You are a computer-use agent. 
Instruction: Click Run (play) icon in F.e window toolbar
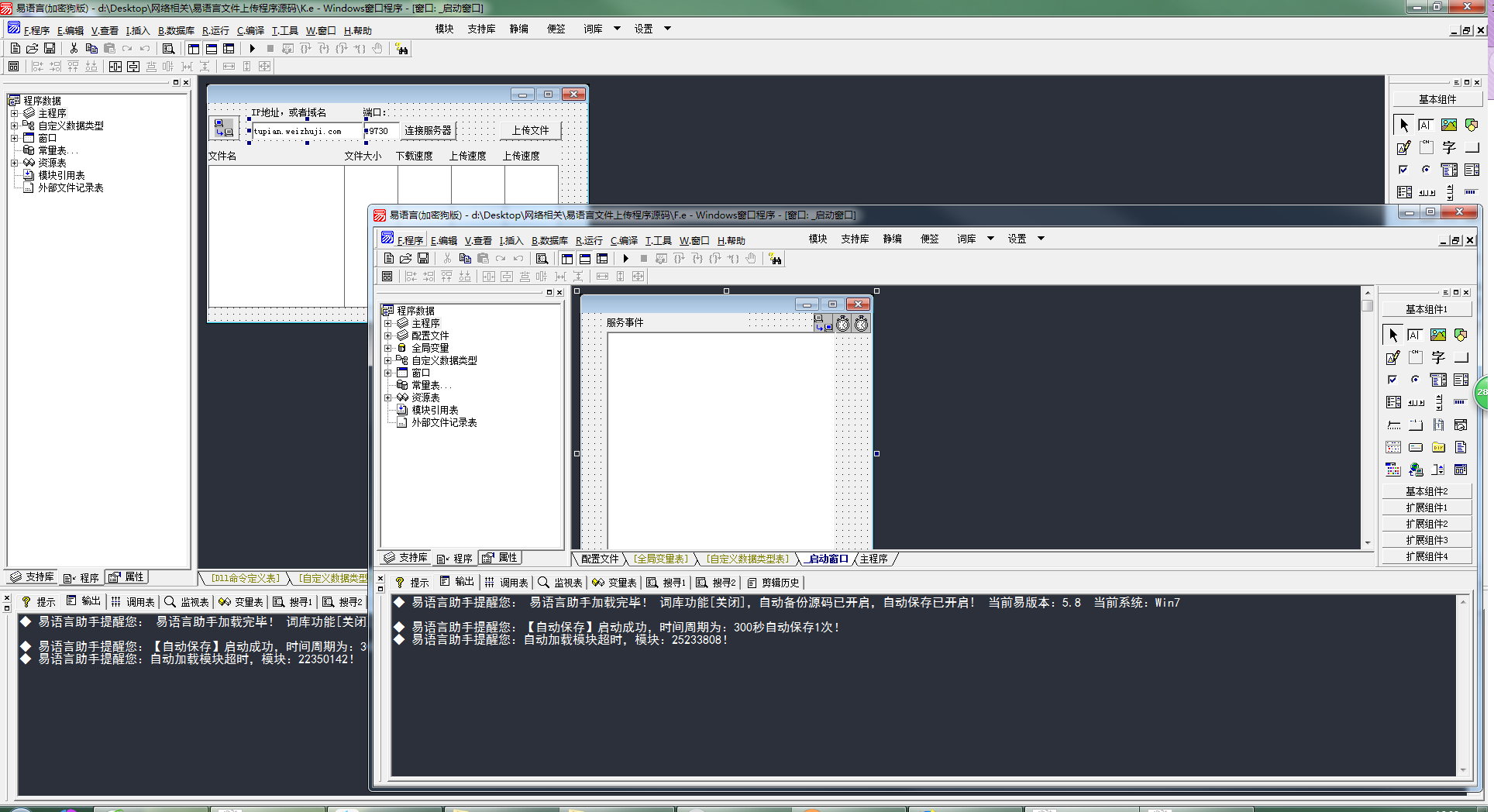point(626,259)
